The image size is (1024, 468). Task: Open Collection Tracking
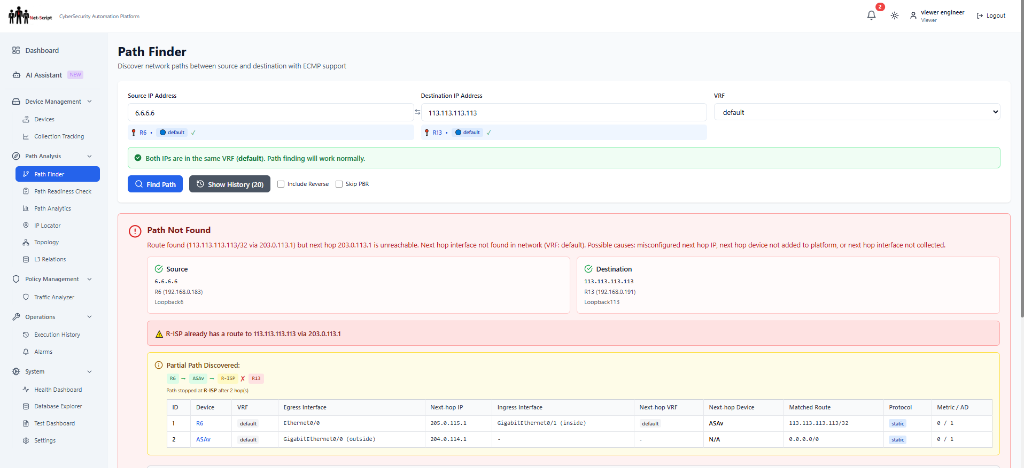(x=59, y=136)
